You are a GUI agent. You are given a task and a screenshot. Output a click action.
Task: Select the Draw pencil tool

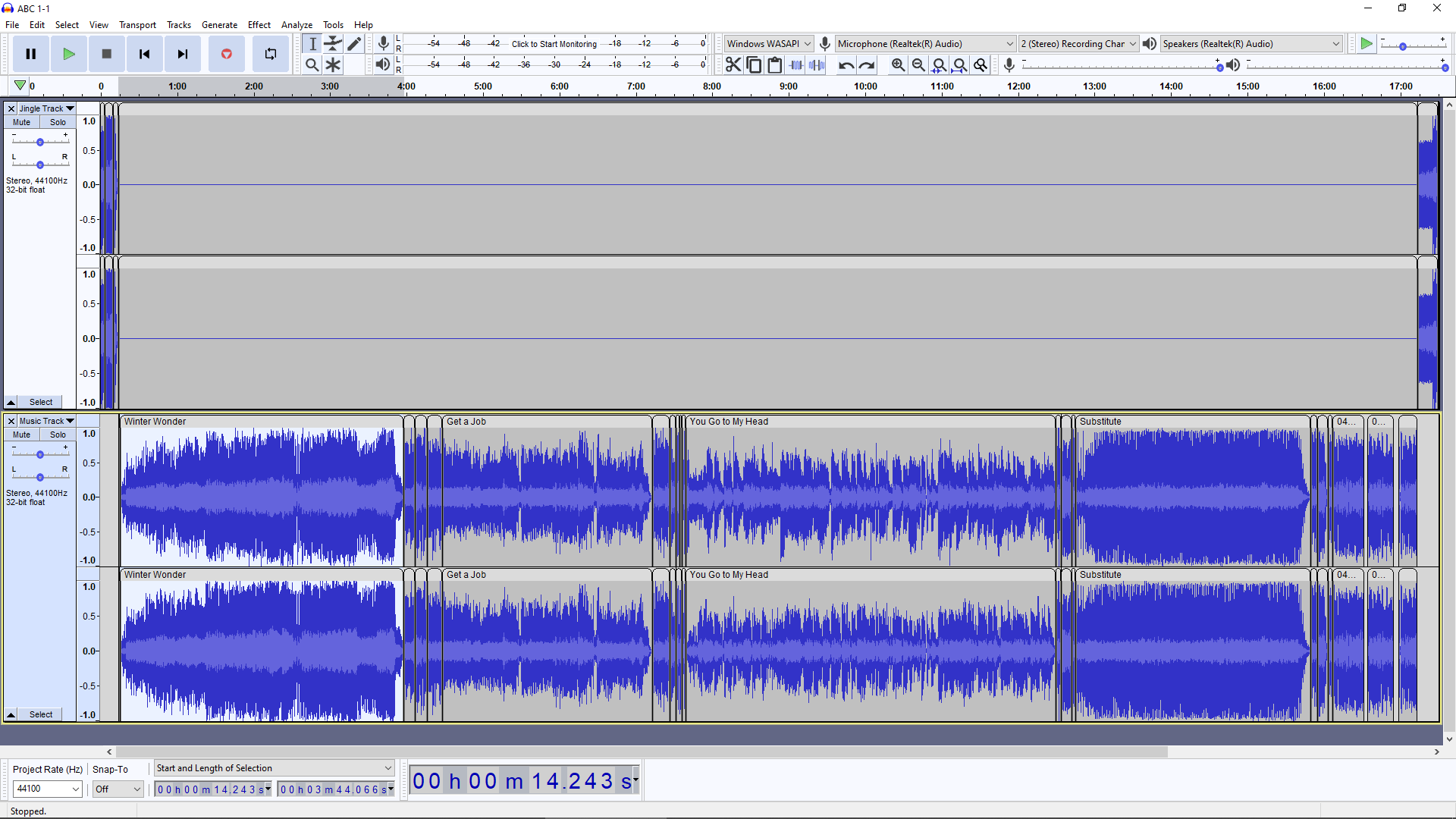[x=354, y=44]
